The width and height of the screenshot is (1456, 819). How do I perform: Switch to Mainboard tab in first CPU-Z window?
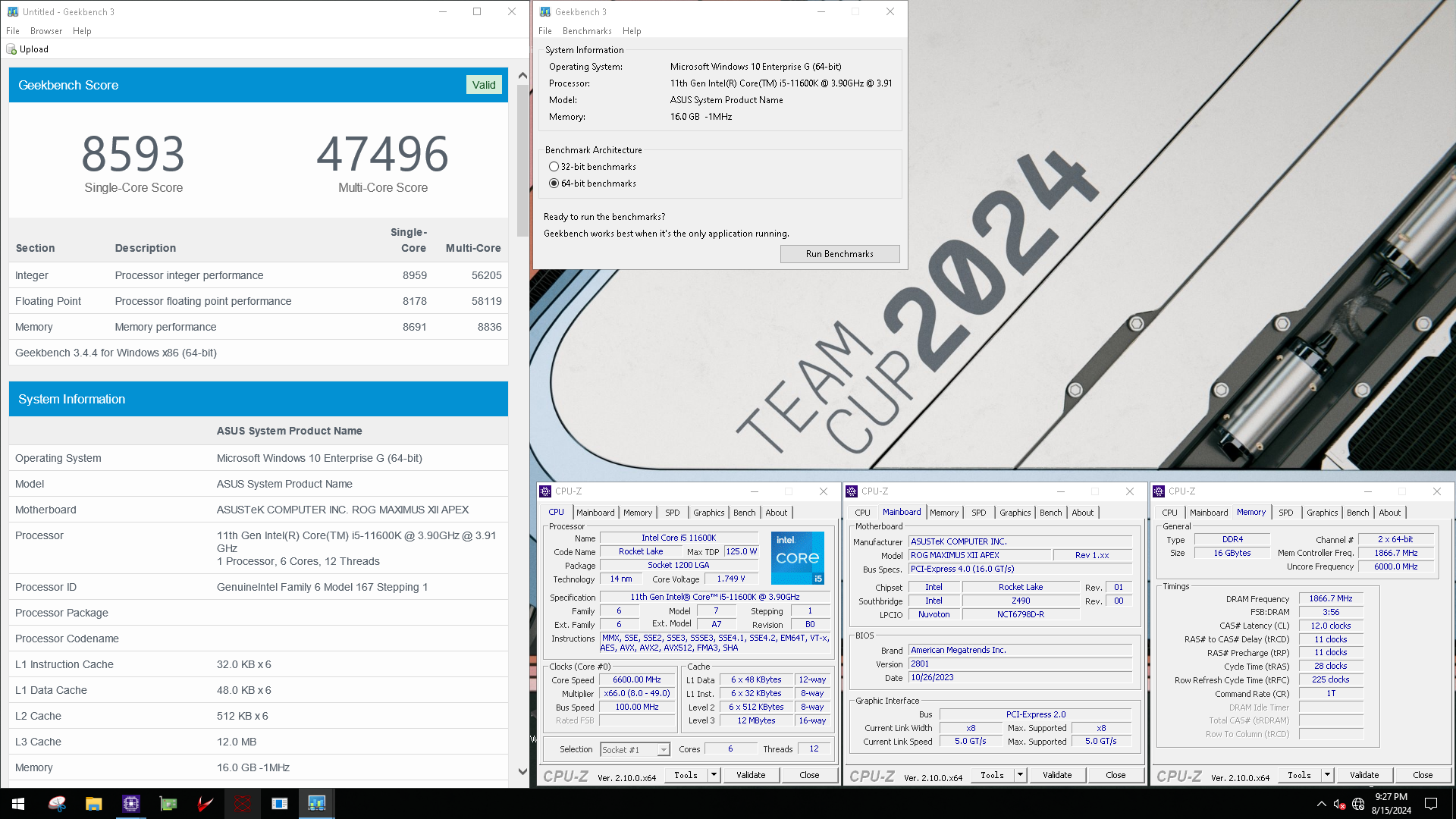click(595, 513)
